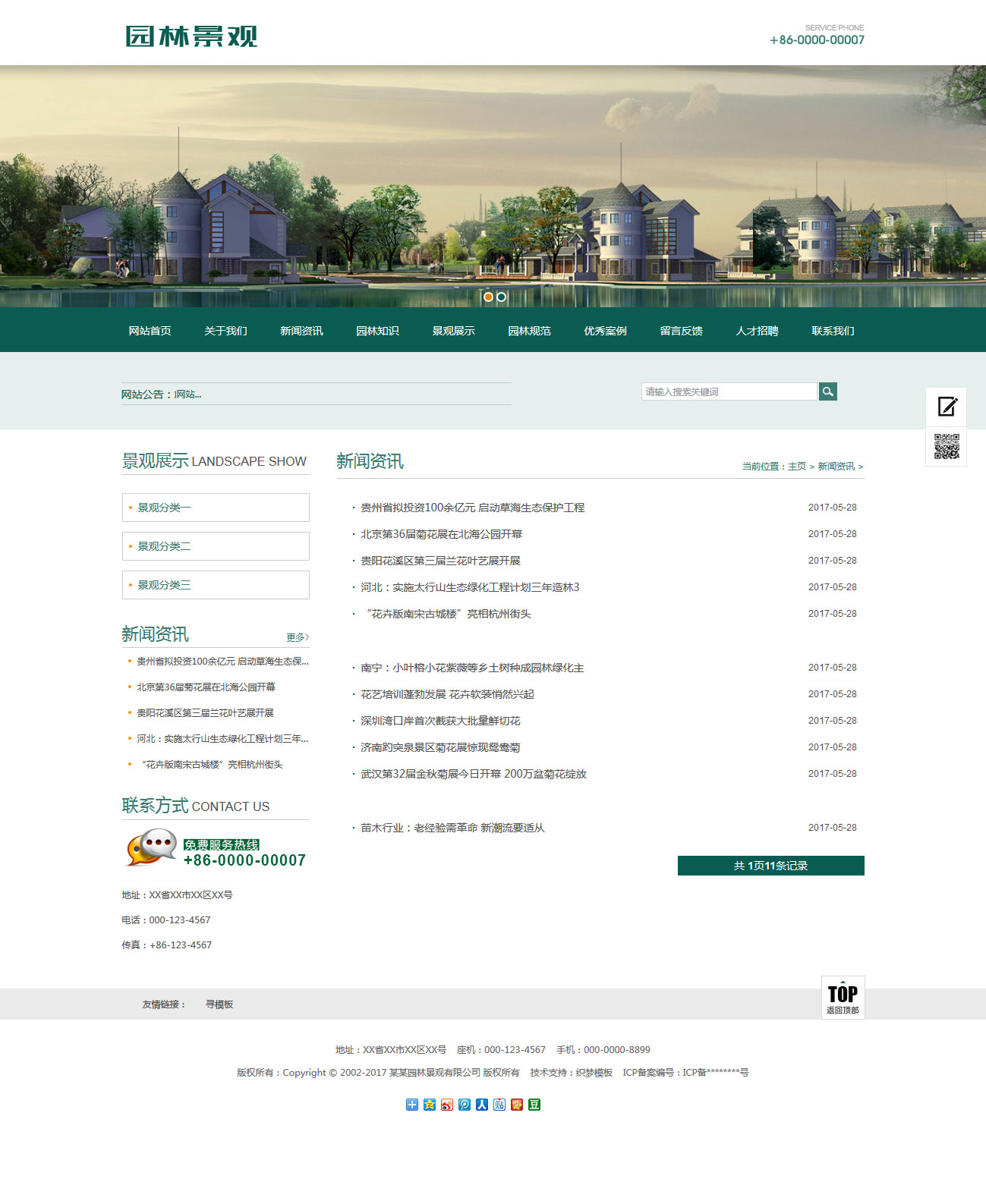Open the blue plus more-share icon
986x1204 pixels.
[412, 1105]
